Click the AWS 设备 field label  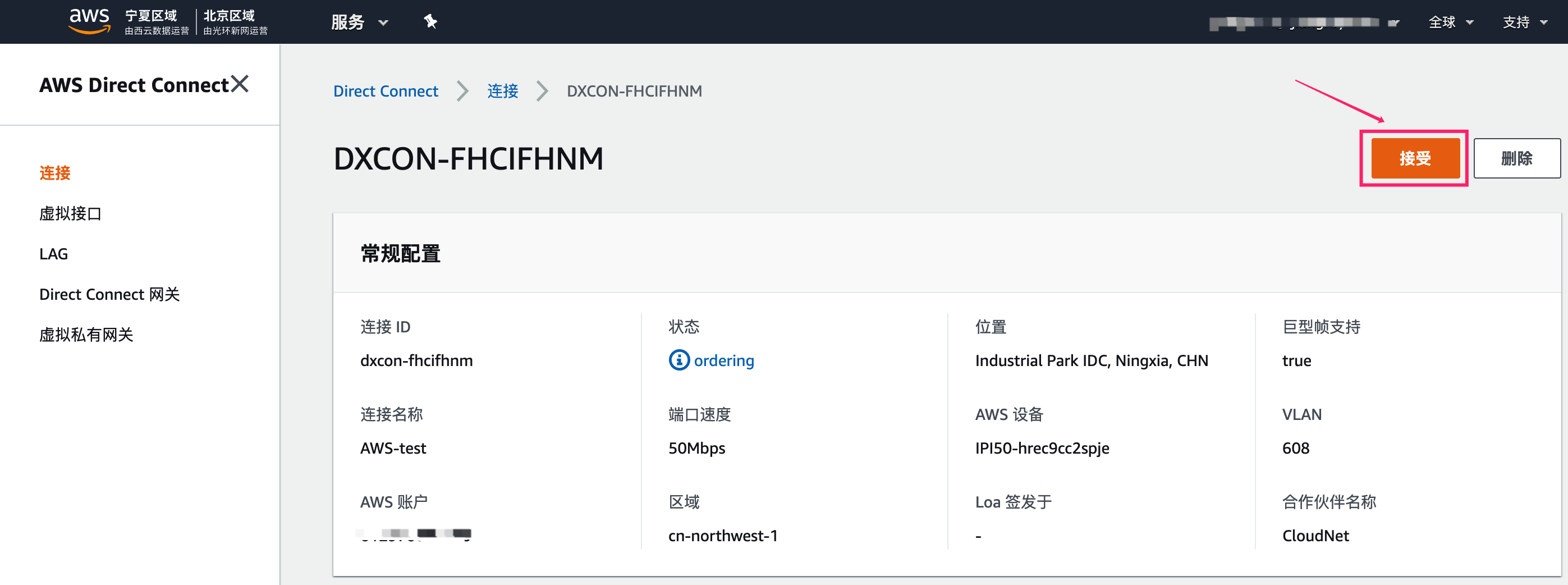1008,414
